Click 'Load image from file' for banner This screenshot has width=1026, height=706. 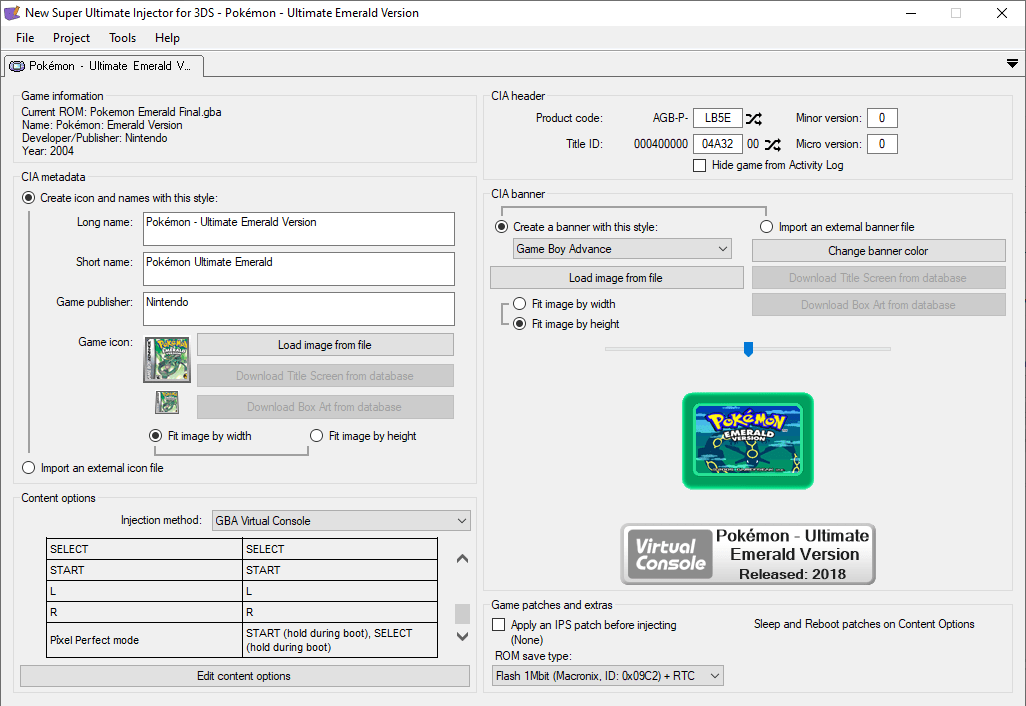coord(616,278)
